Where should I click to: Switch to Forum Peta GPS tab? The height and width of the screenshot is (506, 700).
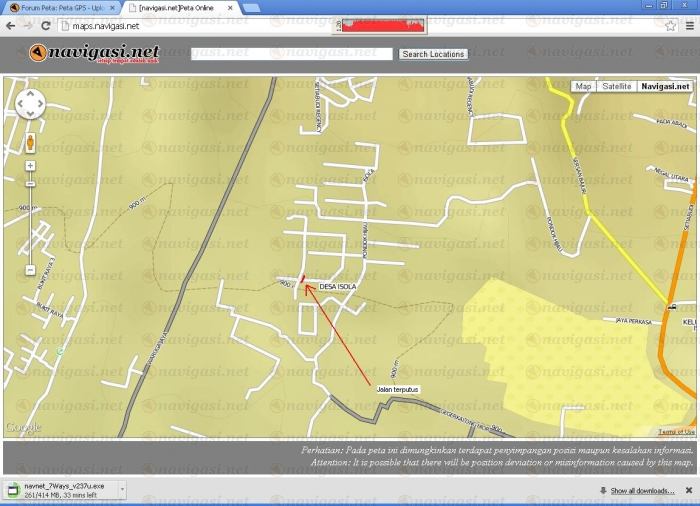click(x=62, y=8)
